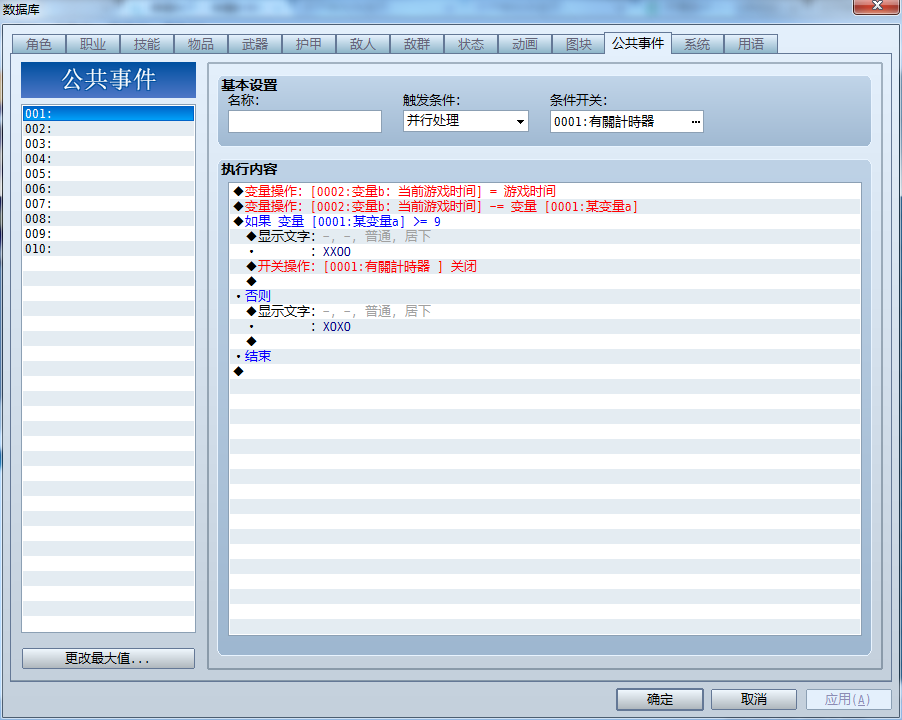902x720 pixels.
Task: Open the 系统 tab
Action: click(697, 44)
